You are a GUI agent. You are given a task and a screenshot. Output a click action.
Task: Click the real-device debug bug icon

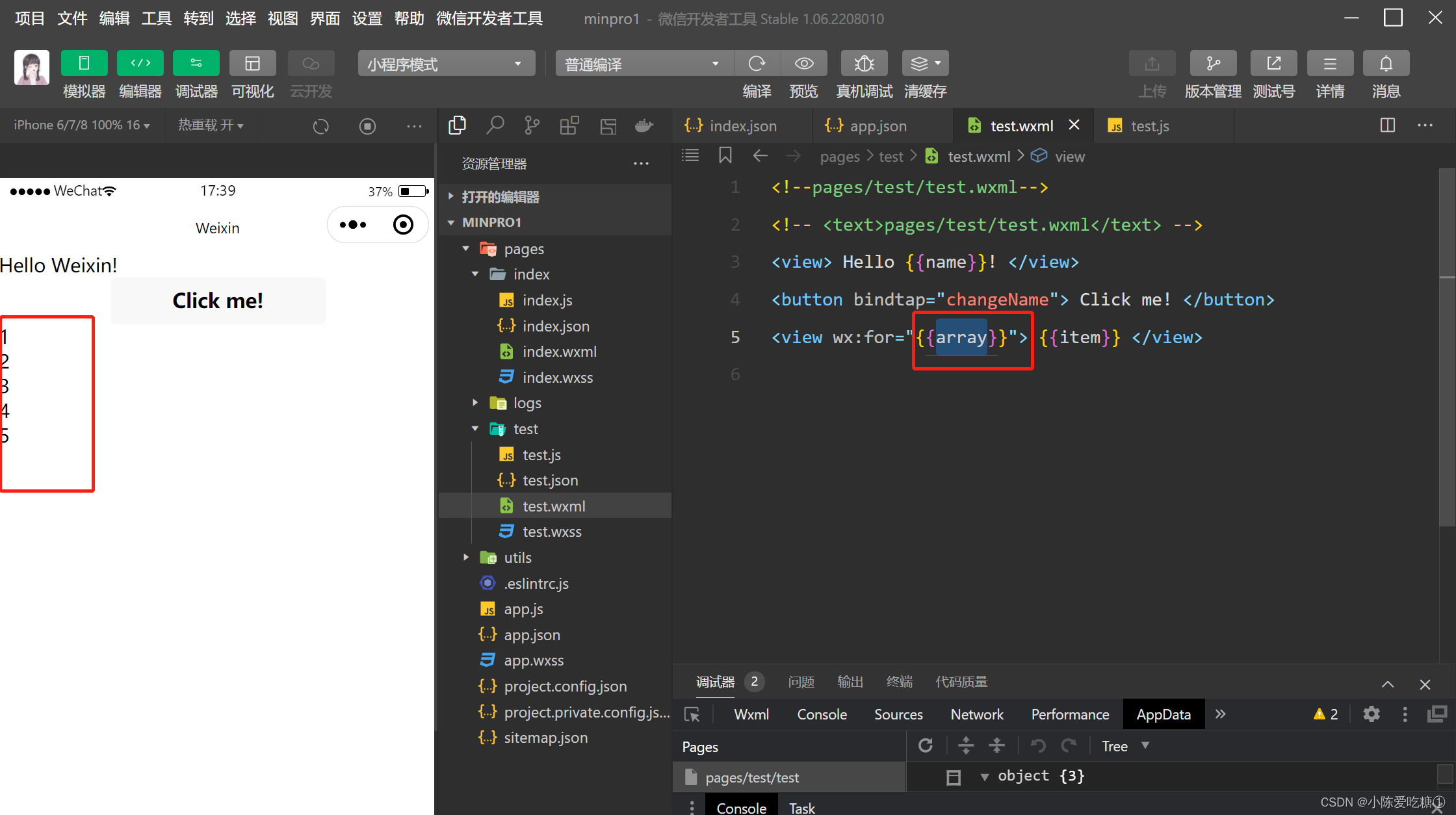(x=864, y=64)
